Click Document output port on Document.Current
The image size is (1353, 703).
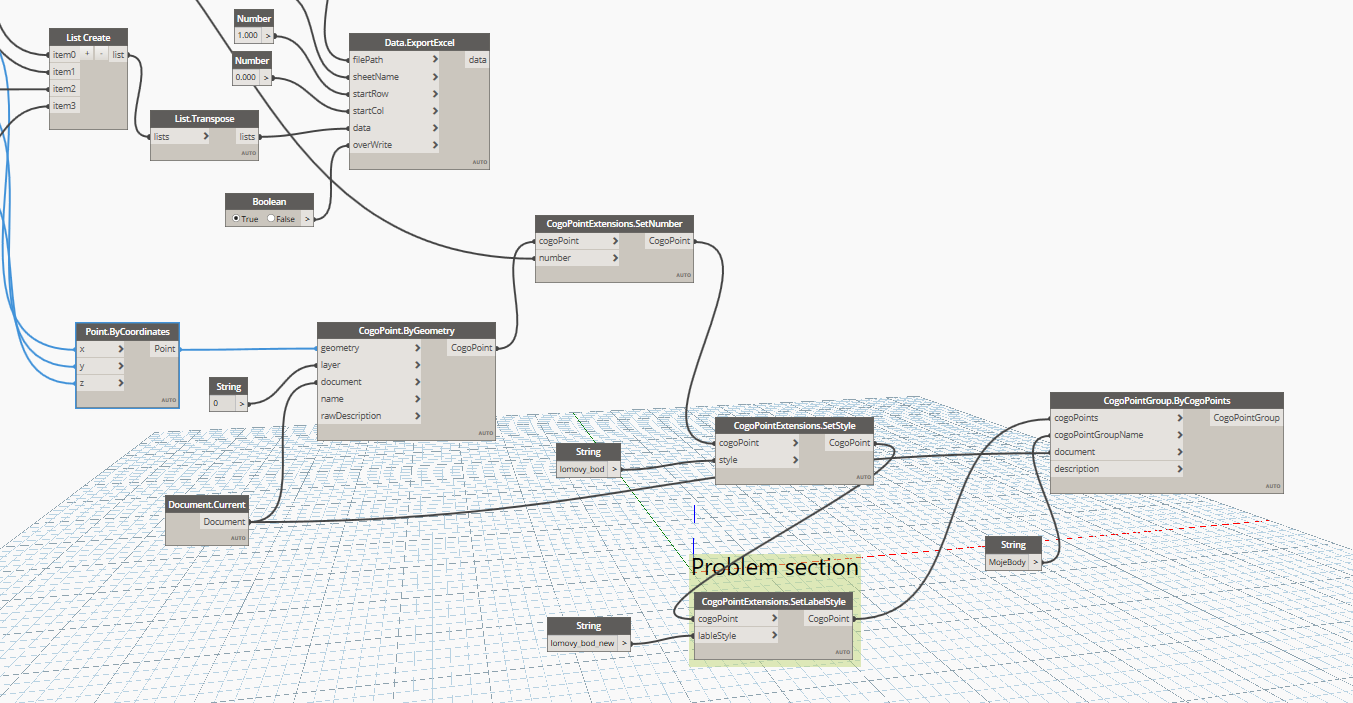point(224,522)
